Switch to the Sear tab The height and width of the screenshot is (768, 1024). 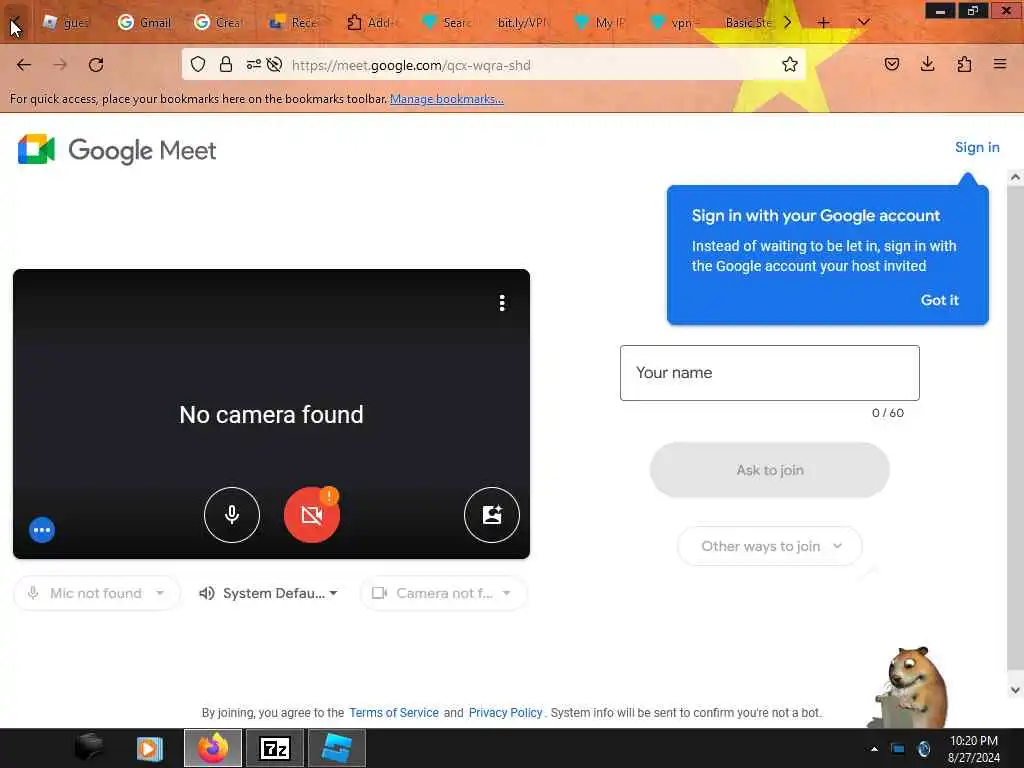(x=447, y=22)
